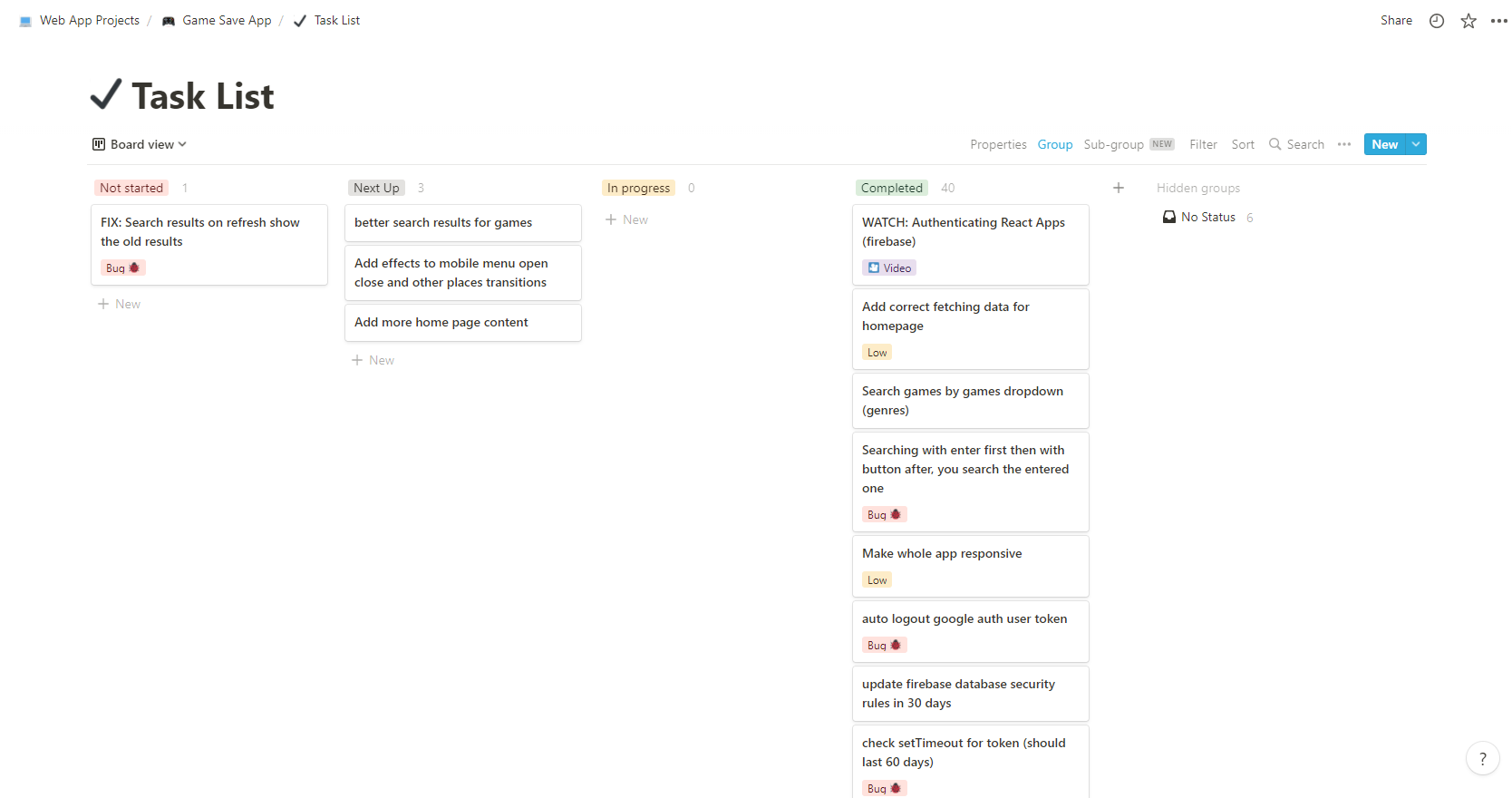Click the In progress group label
The height and width of the screenshot is (798, 1512).
[x=638, y=188]
